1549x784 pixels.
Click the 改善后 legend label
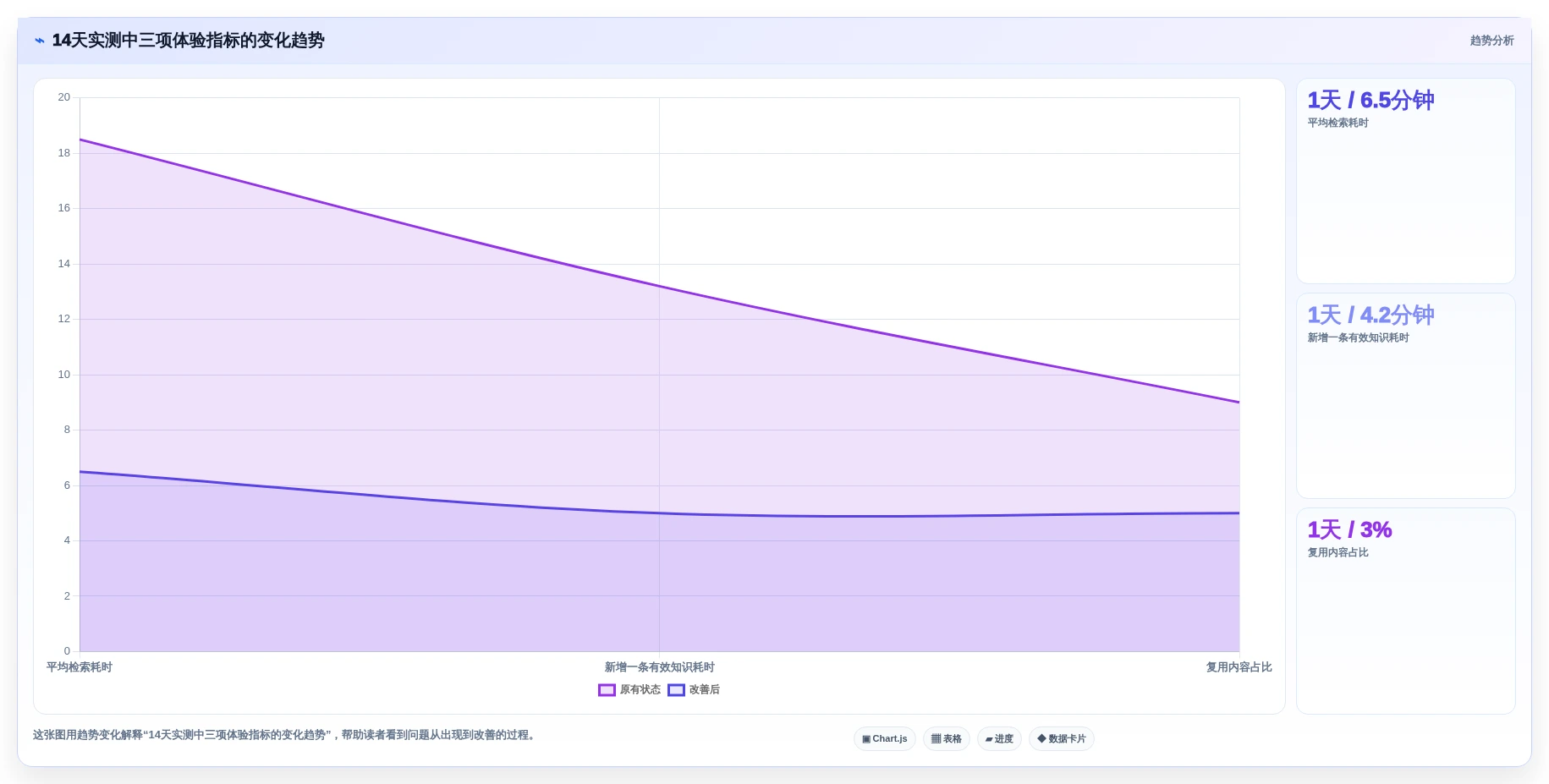(705, 690)
